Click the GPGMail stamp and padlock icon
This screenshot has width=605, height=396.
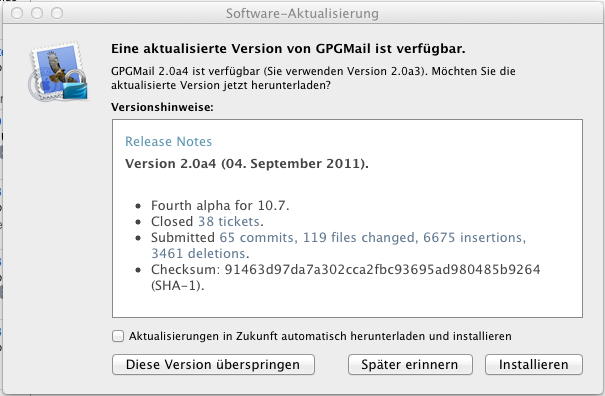coord(59,72)
